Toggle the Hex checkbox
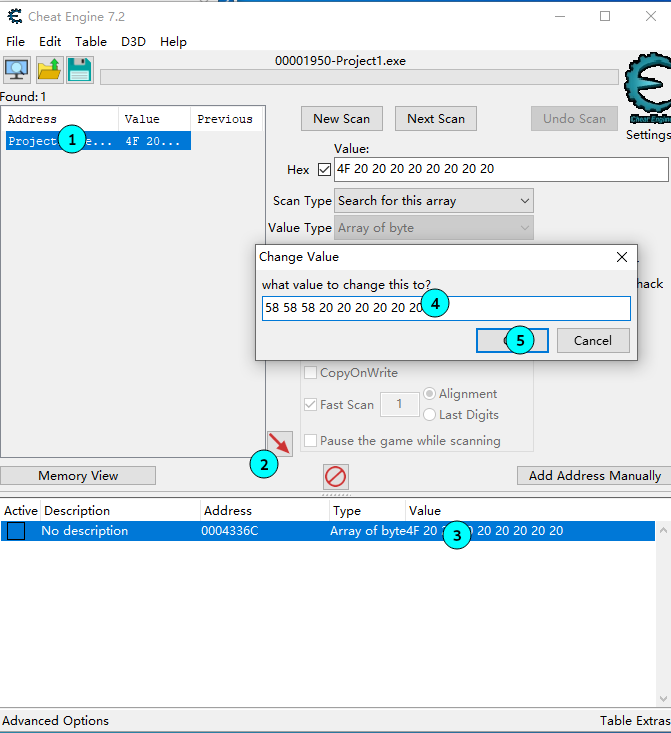This screenshot has width=671, height=733. [x=324, y=169]
